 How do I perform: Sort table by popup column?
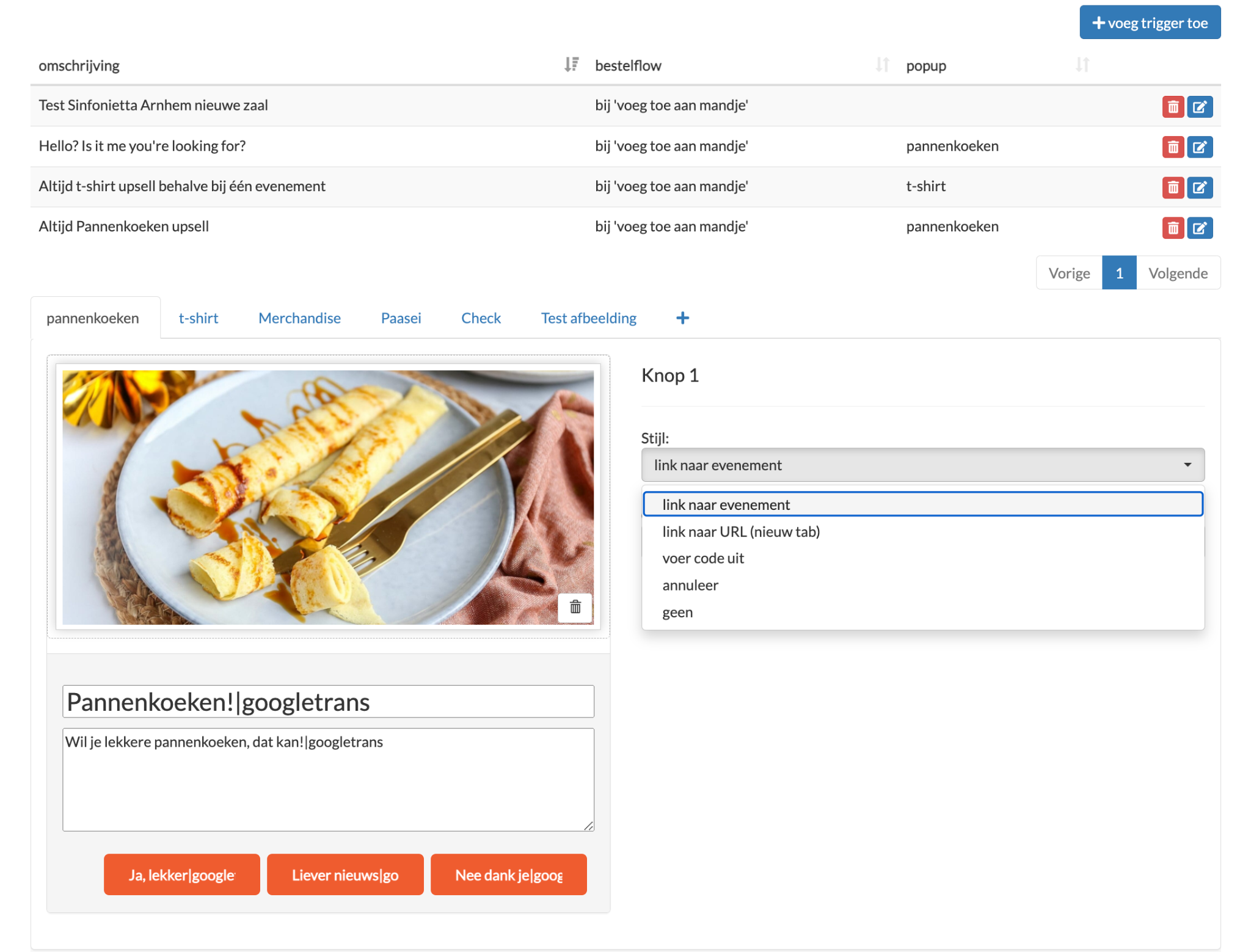(1082, 65)
